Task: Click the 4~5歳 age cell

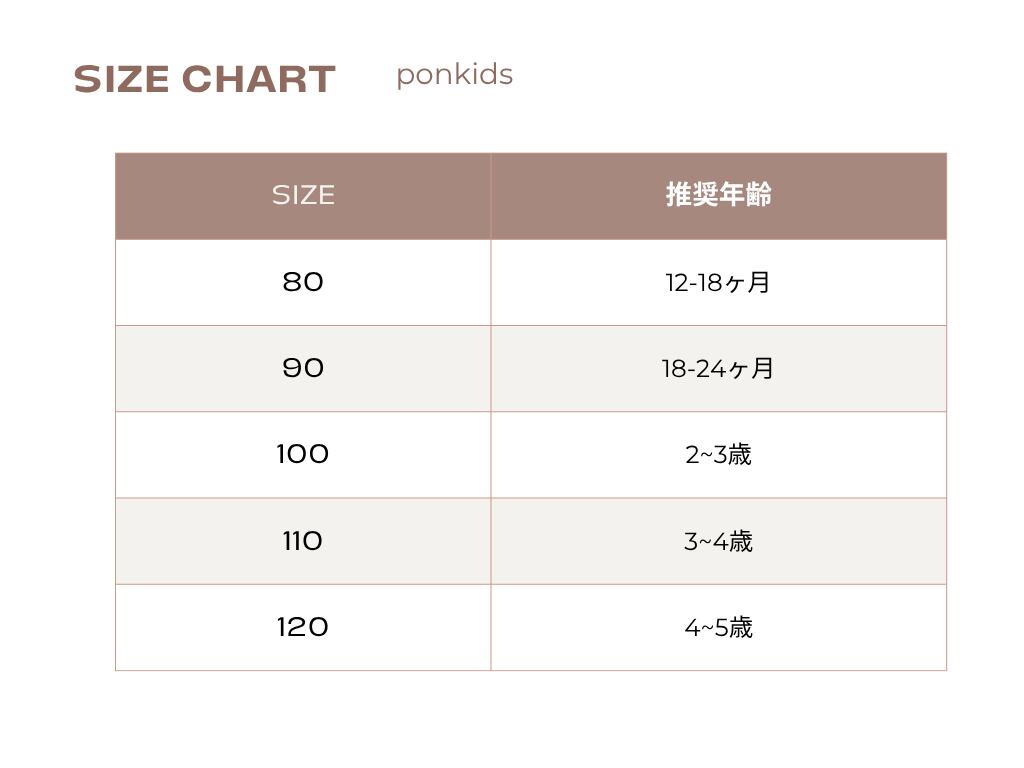Action: tap(718, 627)
